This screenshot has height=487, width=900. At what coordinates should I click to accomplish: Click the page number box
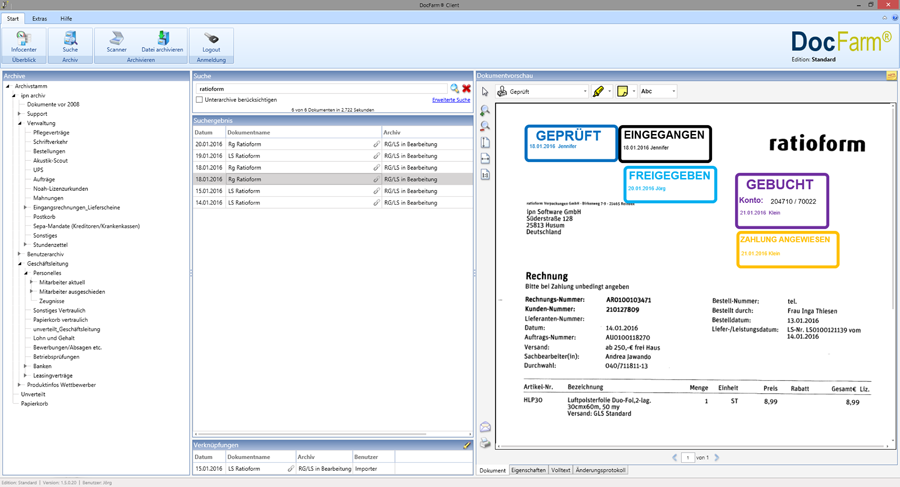[687, 458]
